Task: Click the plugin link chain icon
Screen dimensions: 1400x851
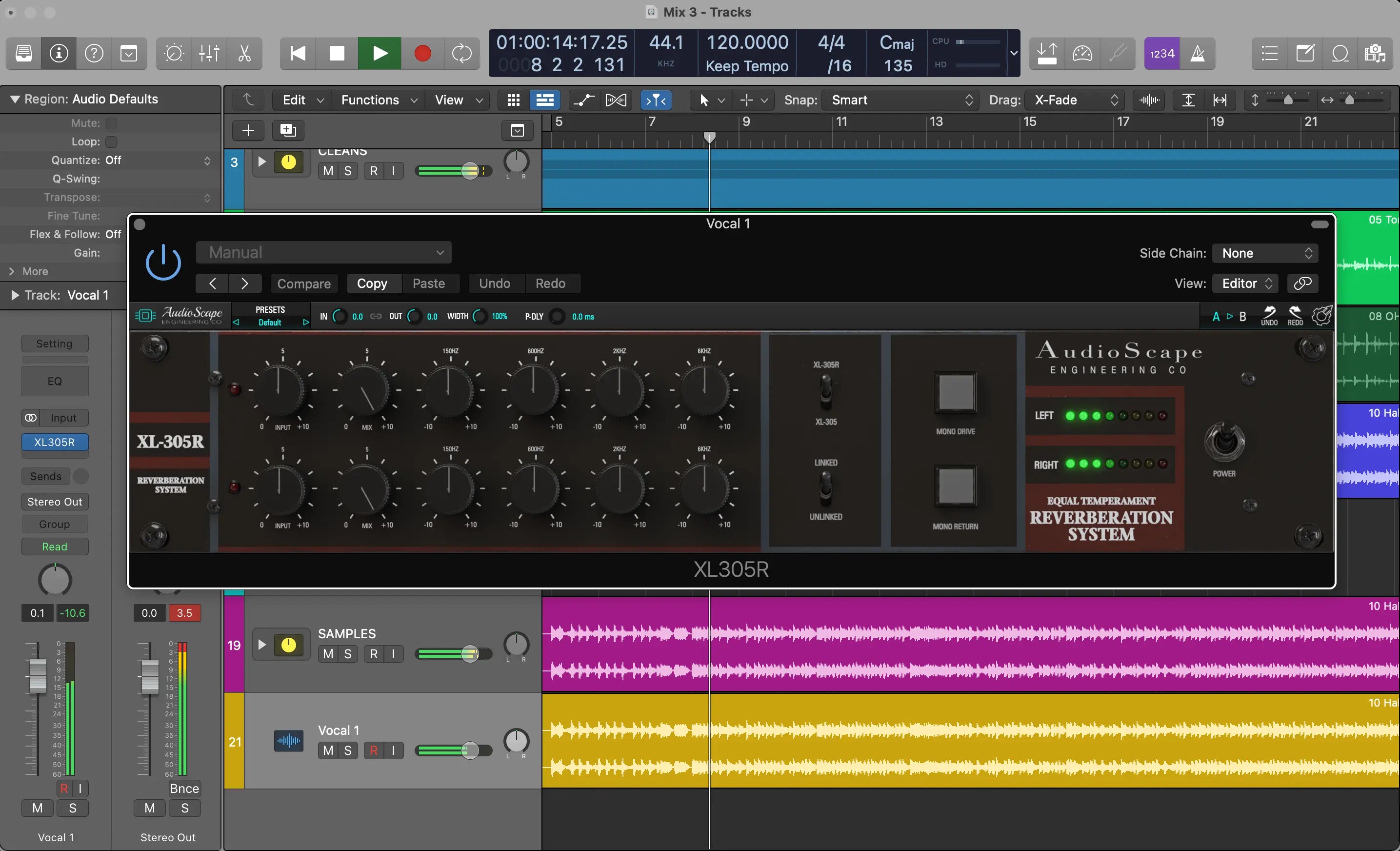Action: pos(1302,283)
